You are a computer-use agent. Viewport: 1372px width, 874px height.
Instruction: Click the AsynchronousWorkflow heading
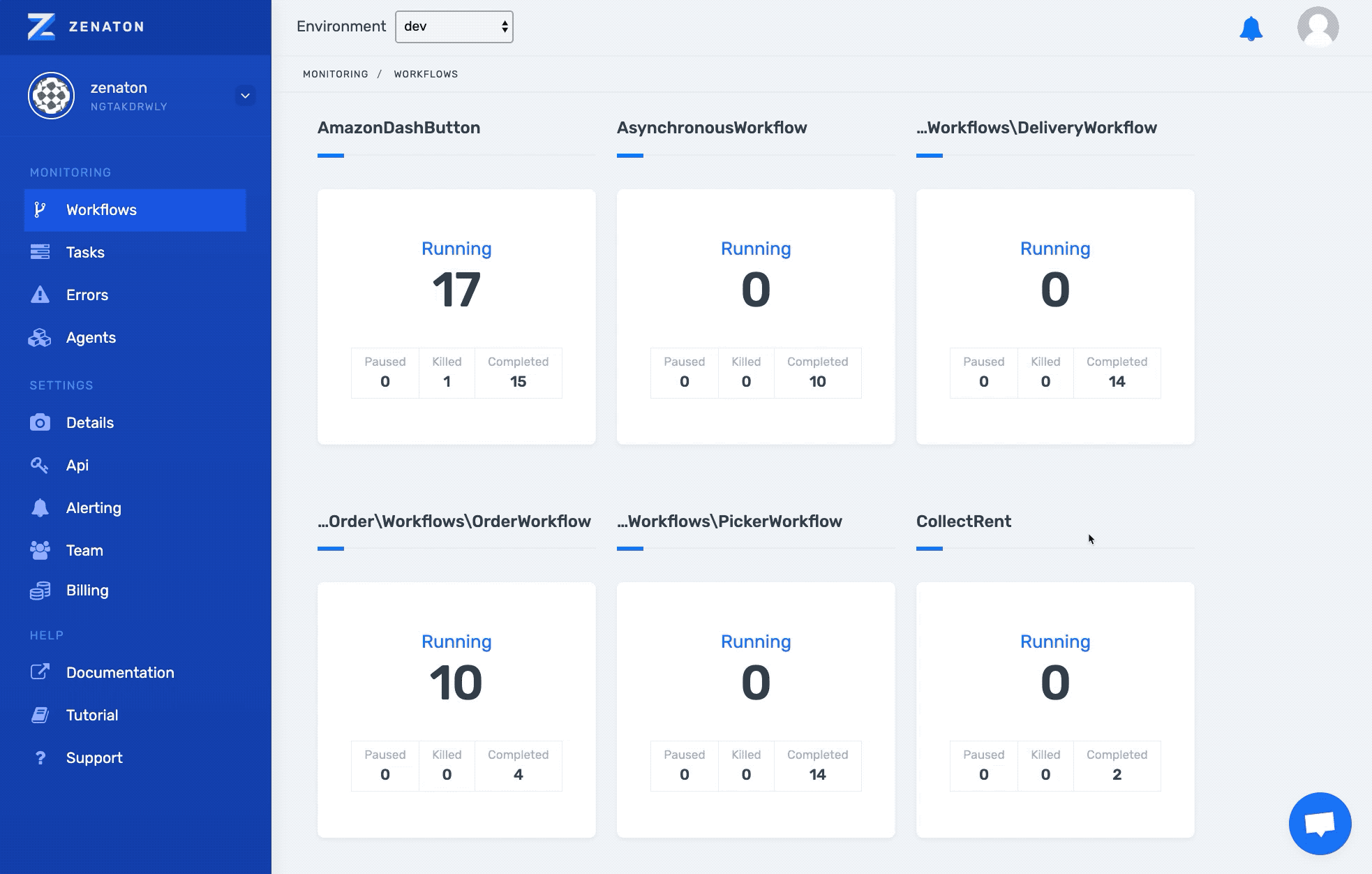click(x=712, y=128)
